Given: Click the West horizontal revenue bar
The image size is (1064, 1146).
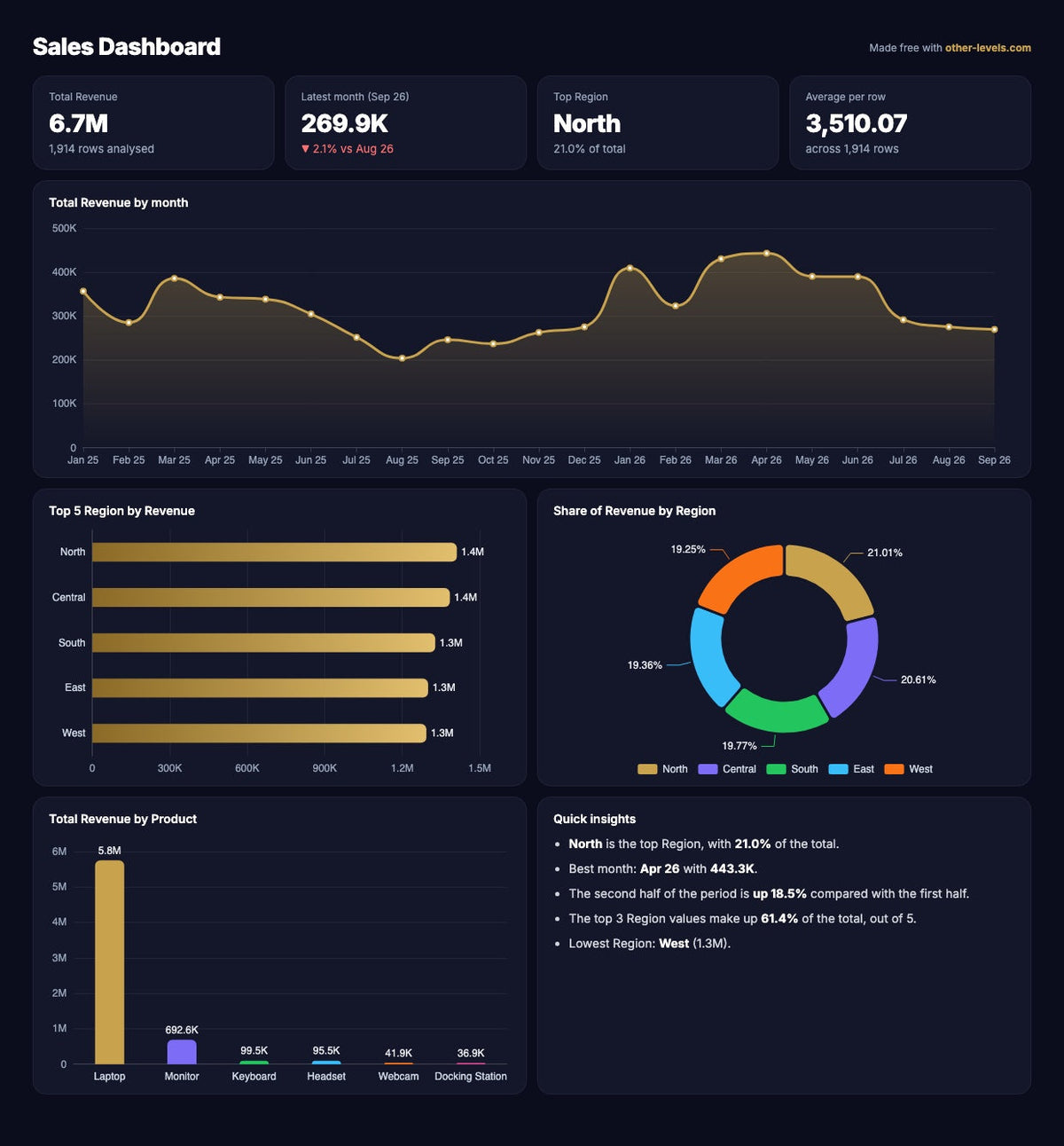Looking at the screenshot, I should tap(259, 733).
